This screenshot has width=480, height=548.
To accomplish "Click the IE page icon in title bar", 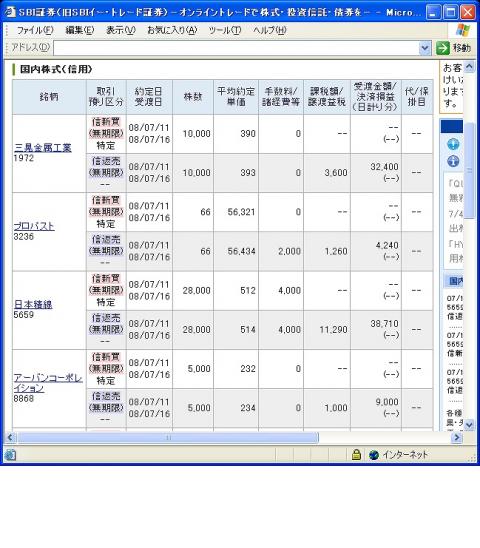I will (x=10, y=12).
